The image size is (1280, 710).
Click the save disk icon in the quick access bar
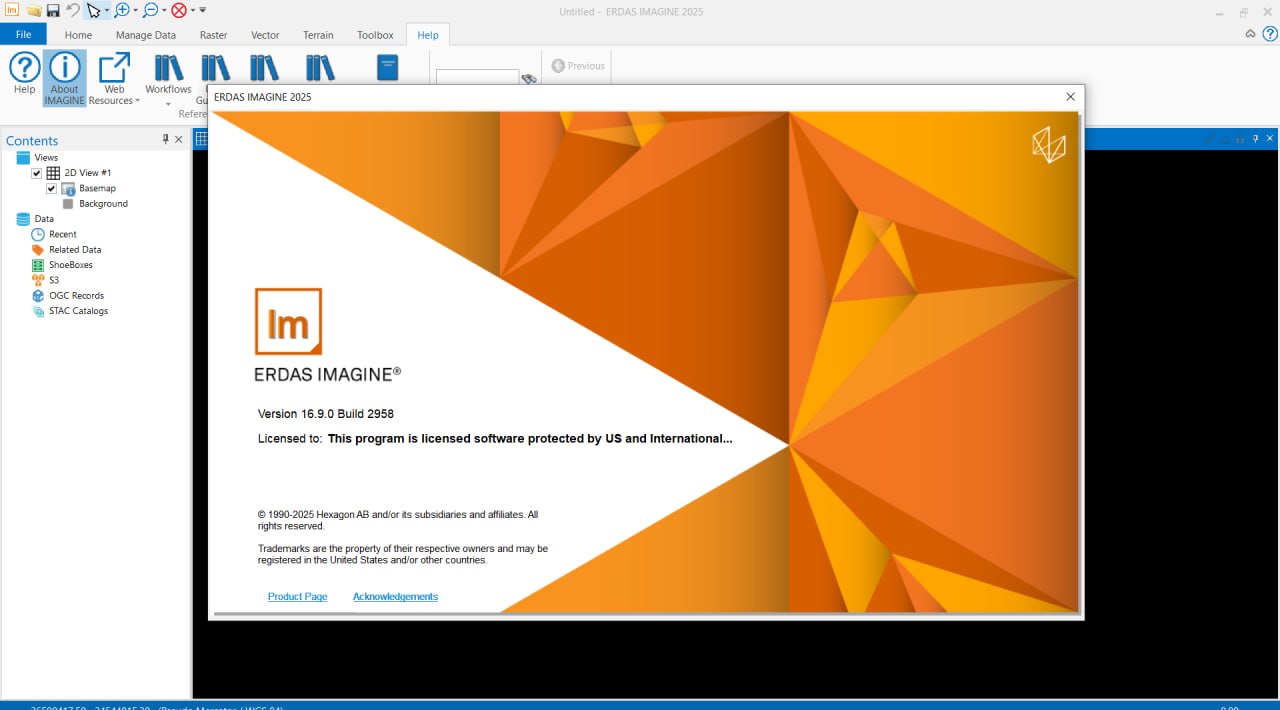[x=53, y=10]
